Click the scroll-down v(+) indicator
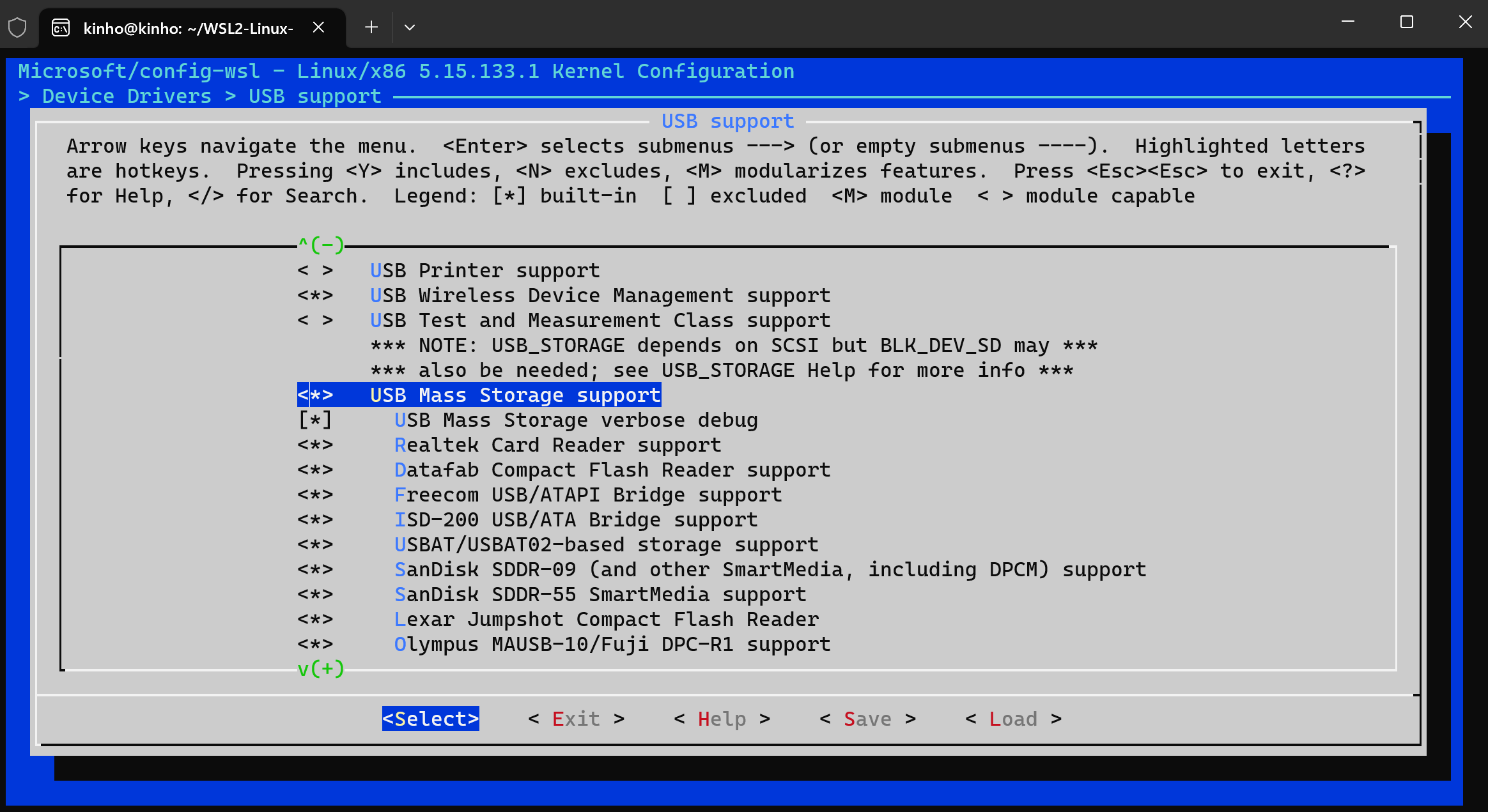The width and height of the screenshot is (1488, 812). tap(321, 669)
